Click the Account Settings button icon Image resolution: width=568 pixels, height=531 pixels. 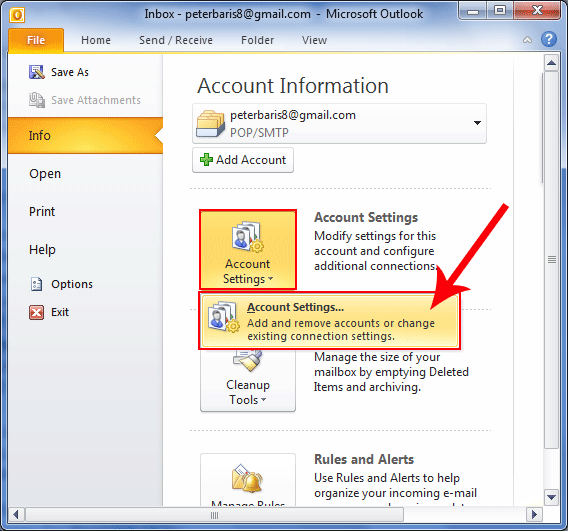[247, 237]
